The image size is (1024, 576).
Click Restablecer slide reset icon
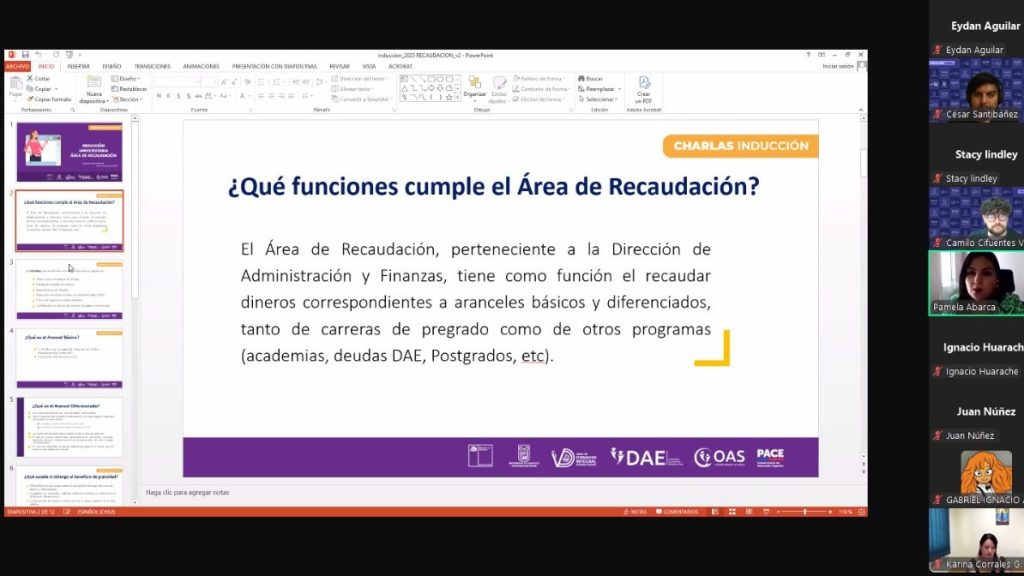tap(130, 89)
